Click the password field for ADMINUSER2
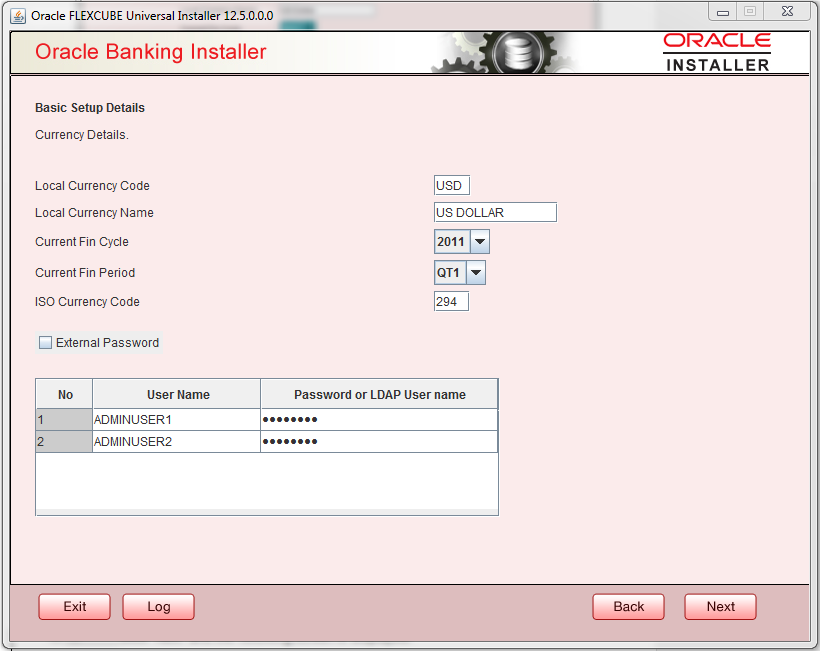The height and width of the screenshot is (651, 820). [x=379, y=441]
